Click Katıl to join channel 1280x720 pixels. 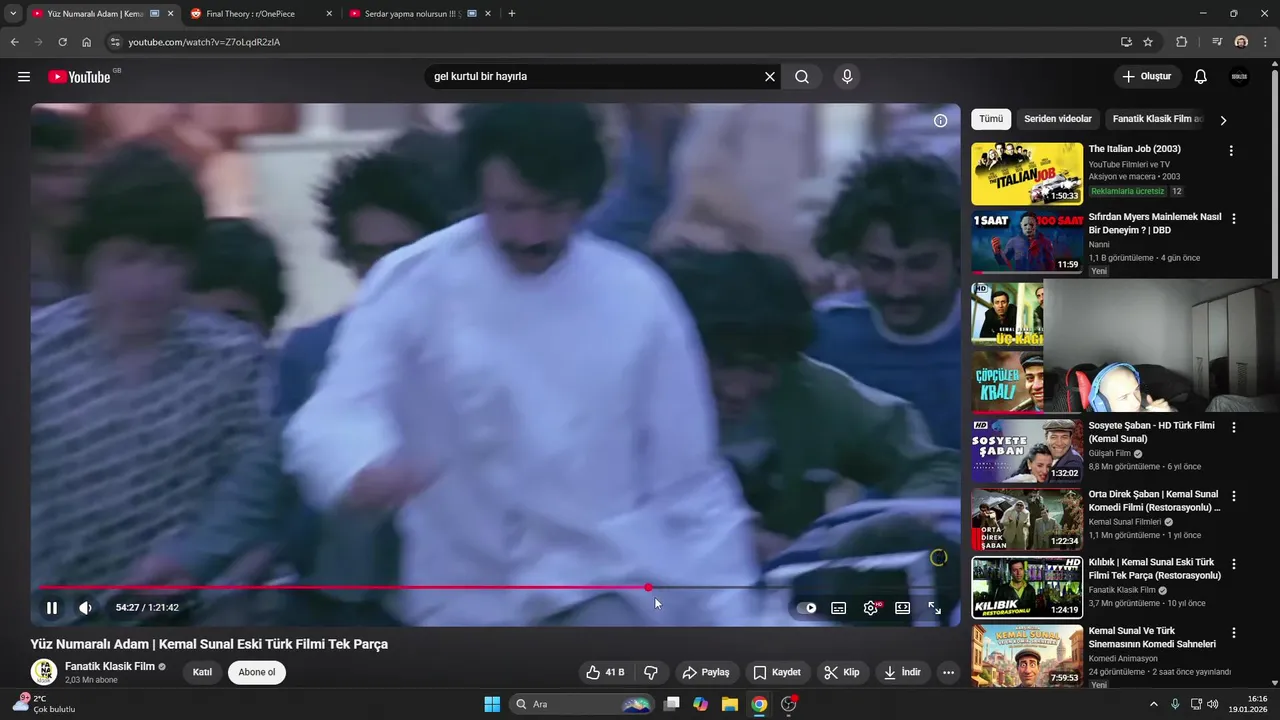202,672
